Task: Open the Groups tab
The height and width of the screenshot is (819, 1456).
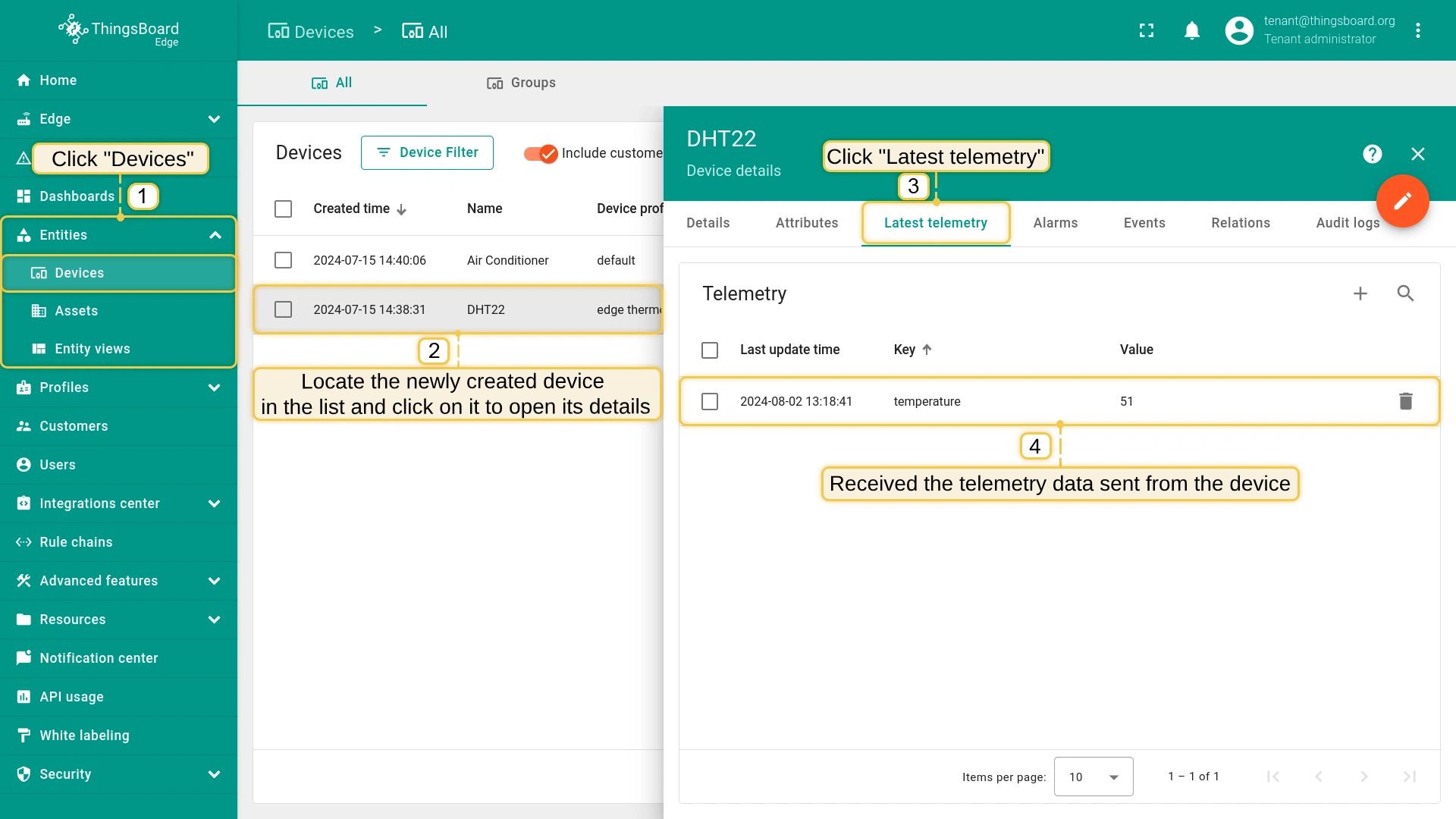Action: (x=521, y=83)
